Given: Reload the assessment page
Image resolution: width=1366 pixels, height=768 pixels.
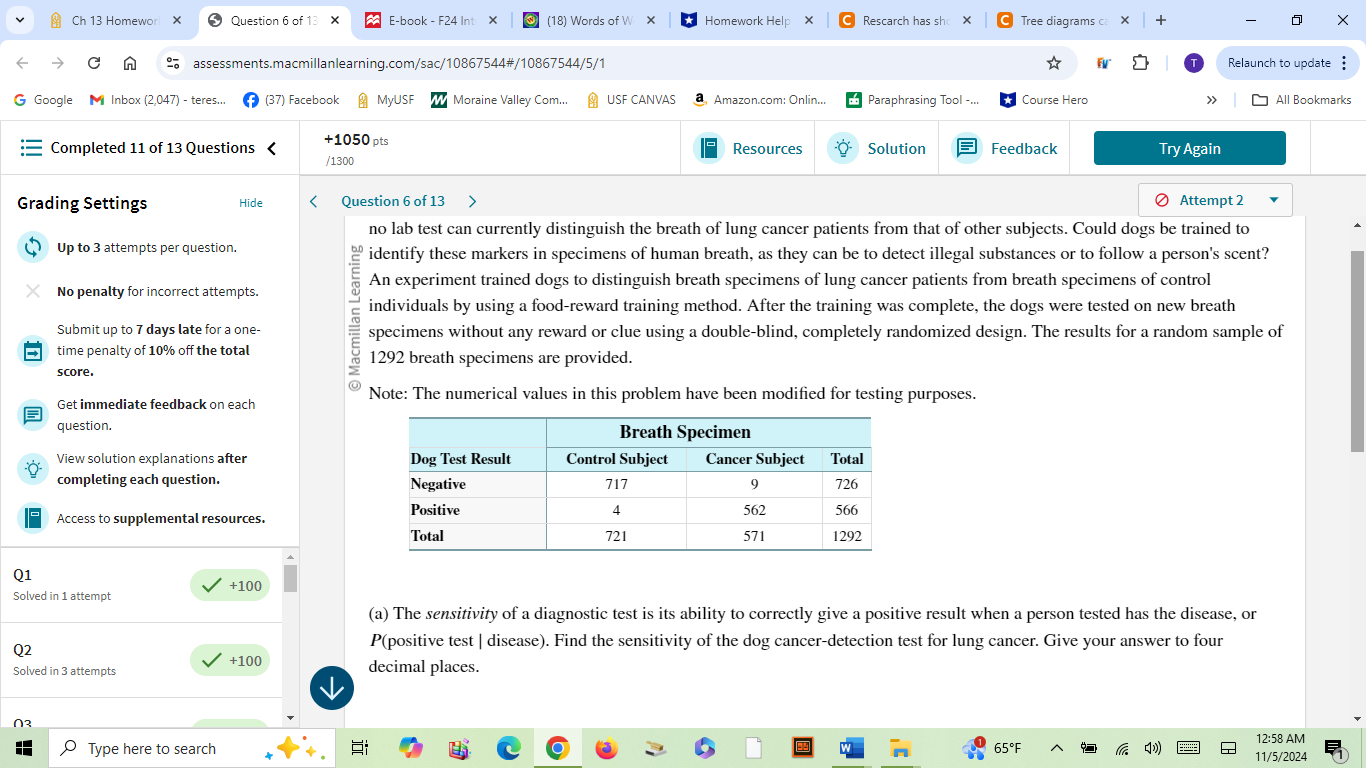Looking at the screenshot, I should [92, 62].
